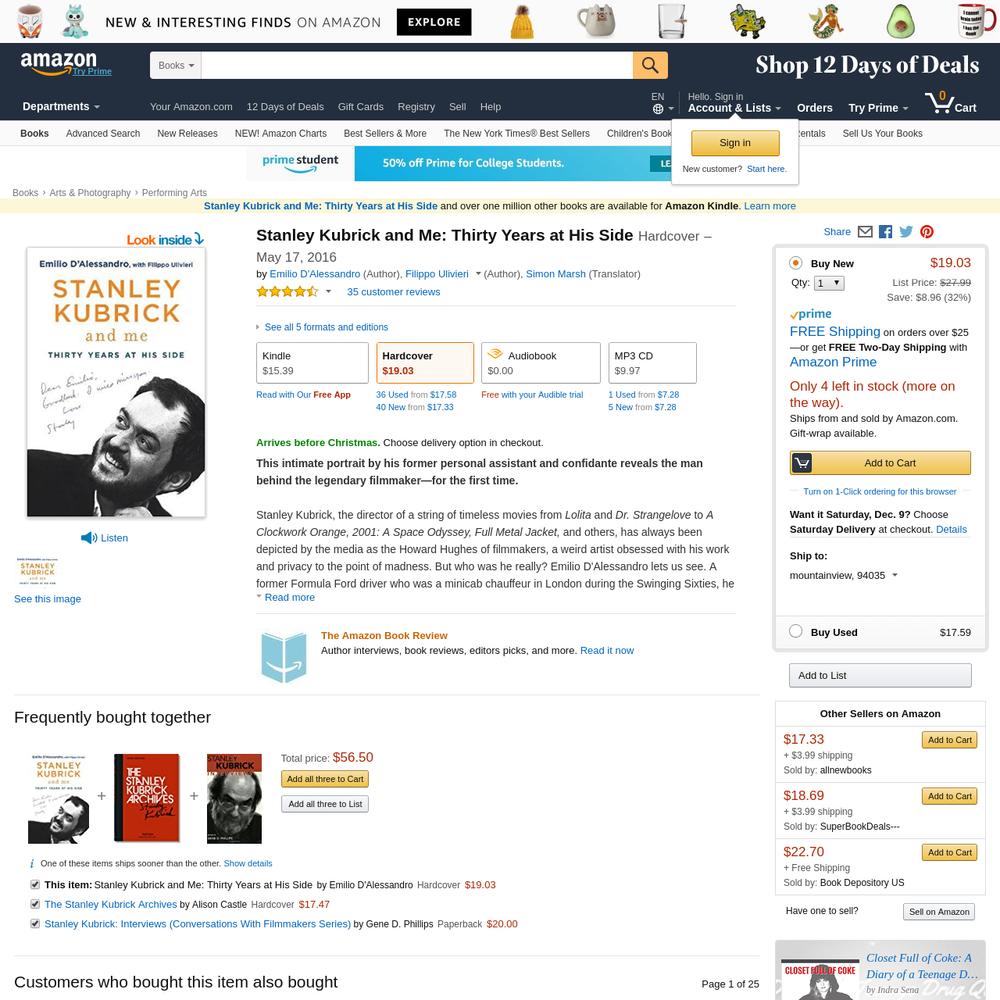
Task: Share on Twitter bird icon
Action: coord(906,232)
